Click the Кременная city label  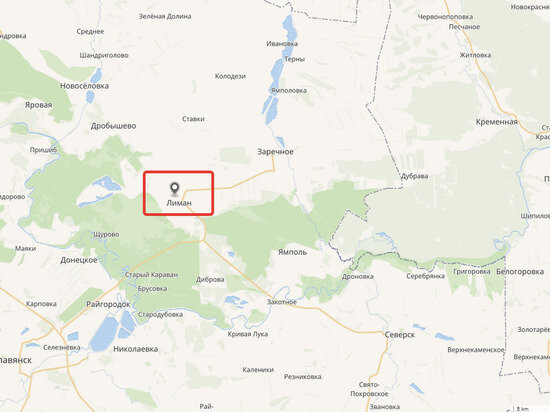point(496,122)
